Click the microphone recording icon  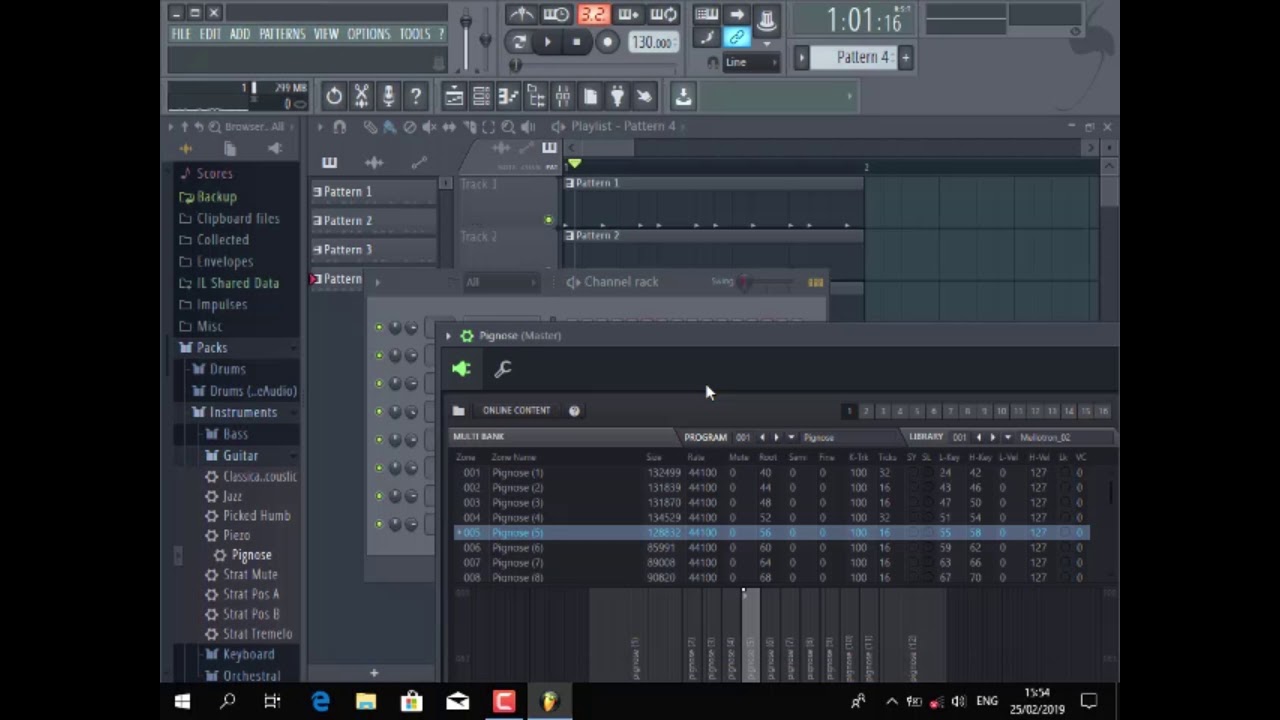coord(388,96)
